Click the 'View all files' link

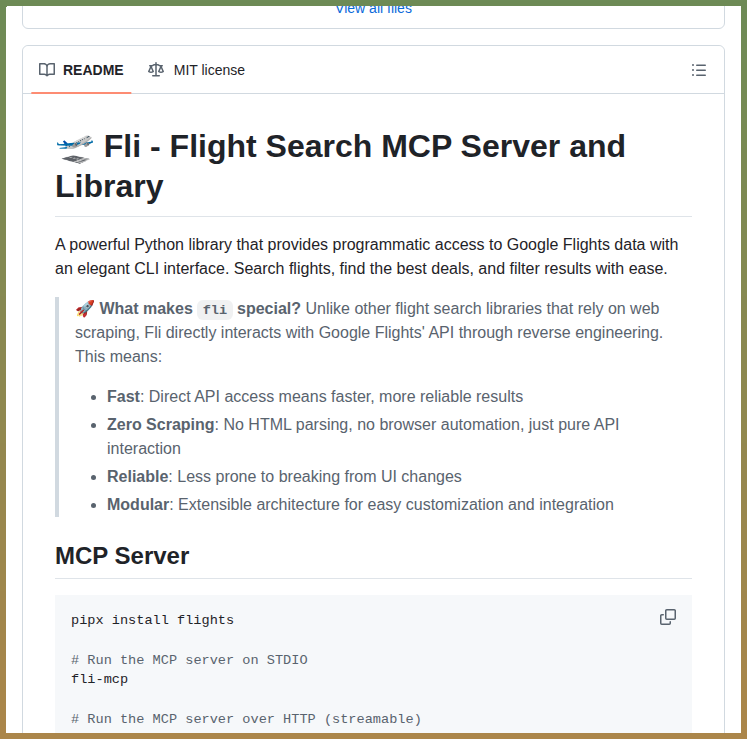(x=374, y=9)
